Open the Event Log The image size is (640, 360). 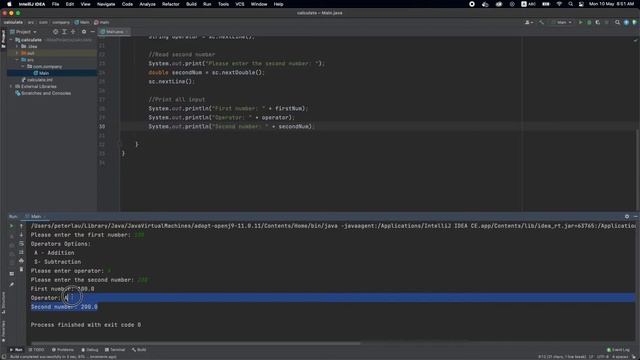tap(618, 350)
